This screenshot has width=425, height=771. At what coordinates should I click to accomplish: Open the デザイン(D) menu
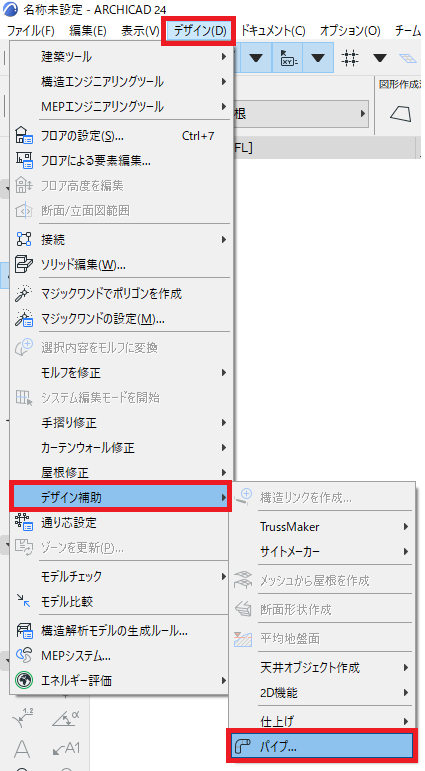tap(199, 31)
